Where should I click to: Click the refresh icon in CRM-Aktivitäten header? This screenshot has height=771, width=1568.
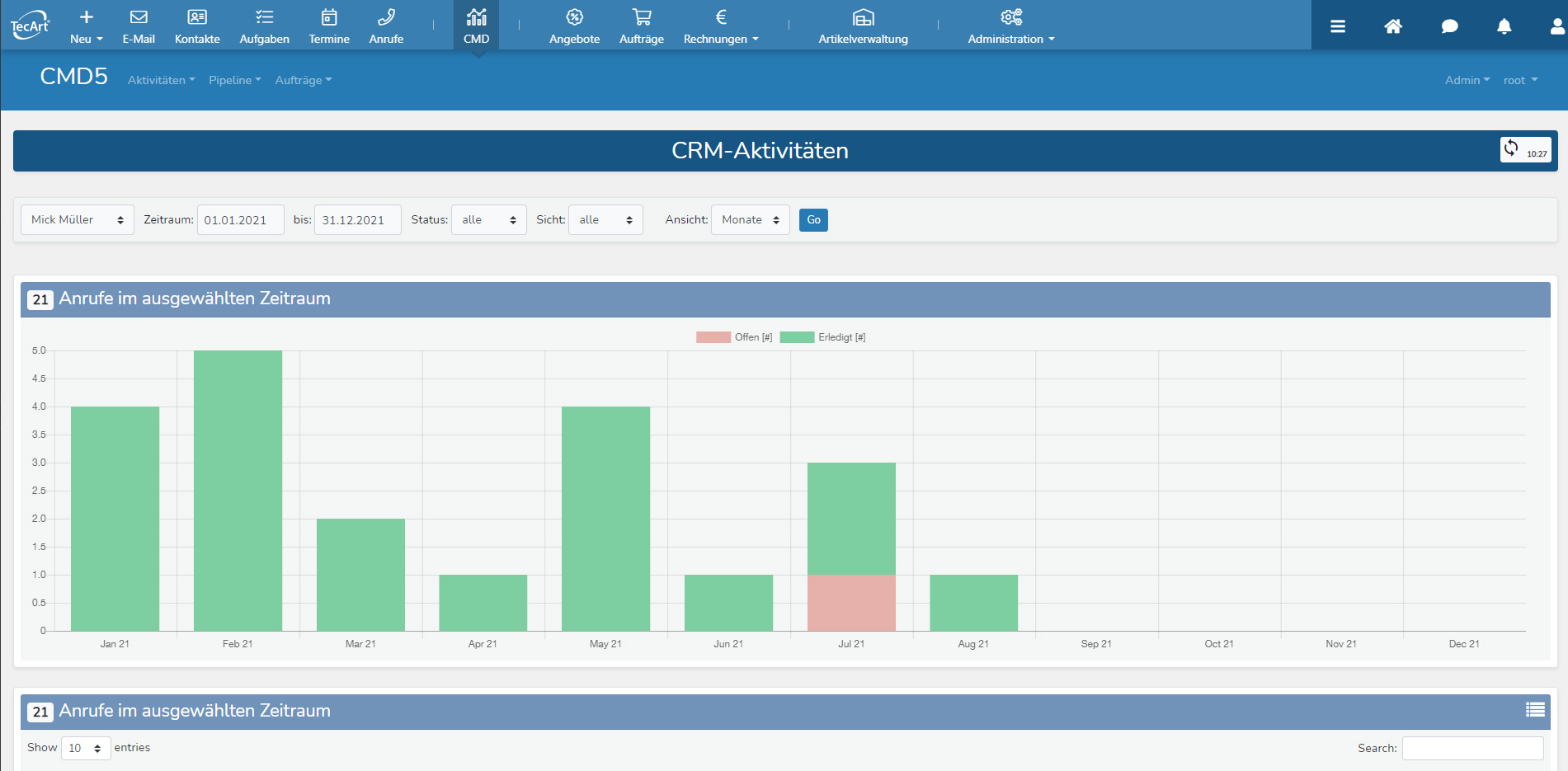pyautogui.click(x=1511, y=148)
